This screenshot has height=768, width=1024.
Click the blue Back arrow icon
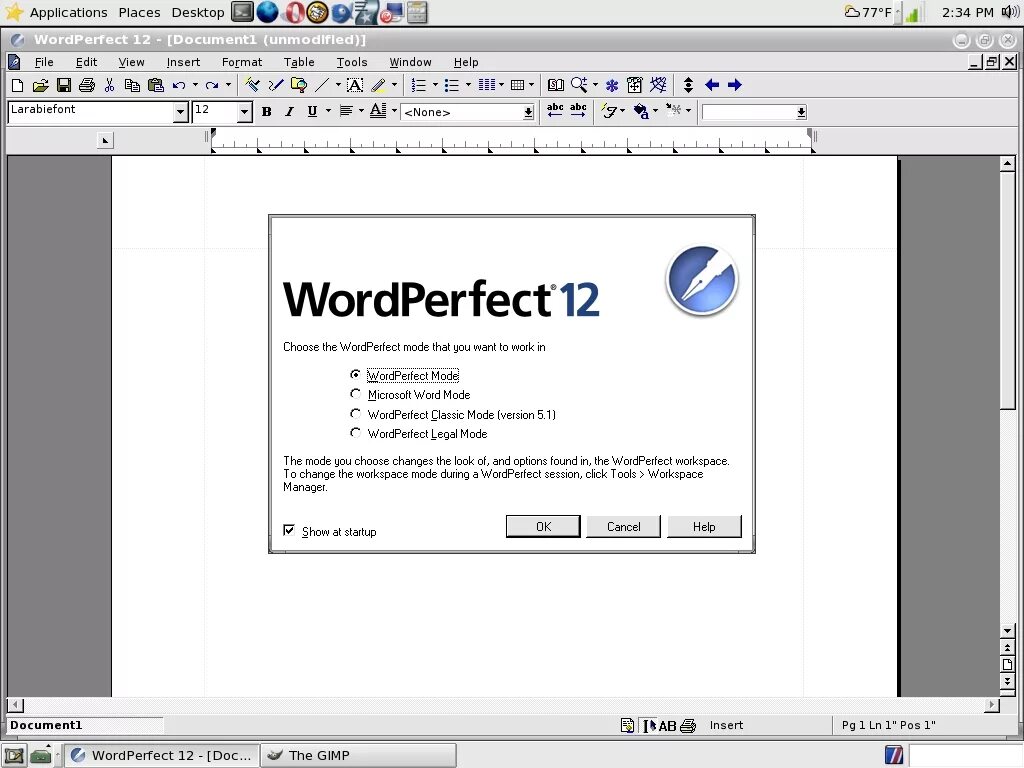click(712, 85)
